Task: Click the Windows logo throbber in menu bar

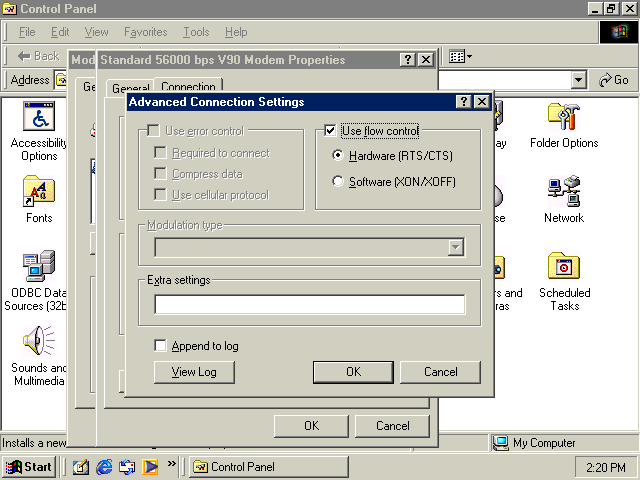Action: click(x=619, y=31)
